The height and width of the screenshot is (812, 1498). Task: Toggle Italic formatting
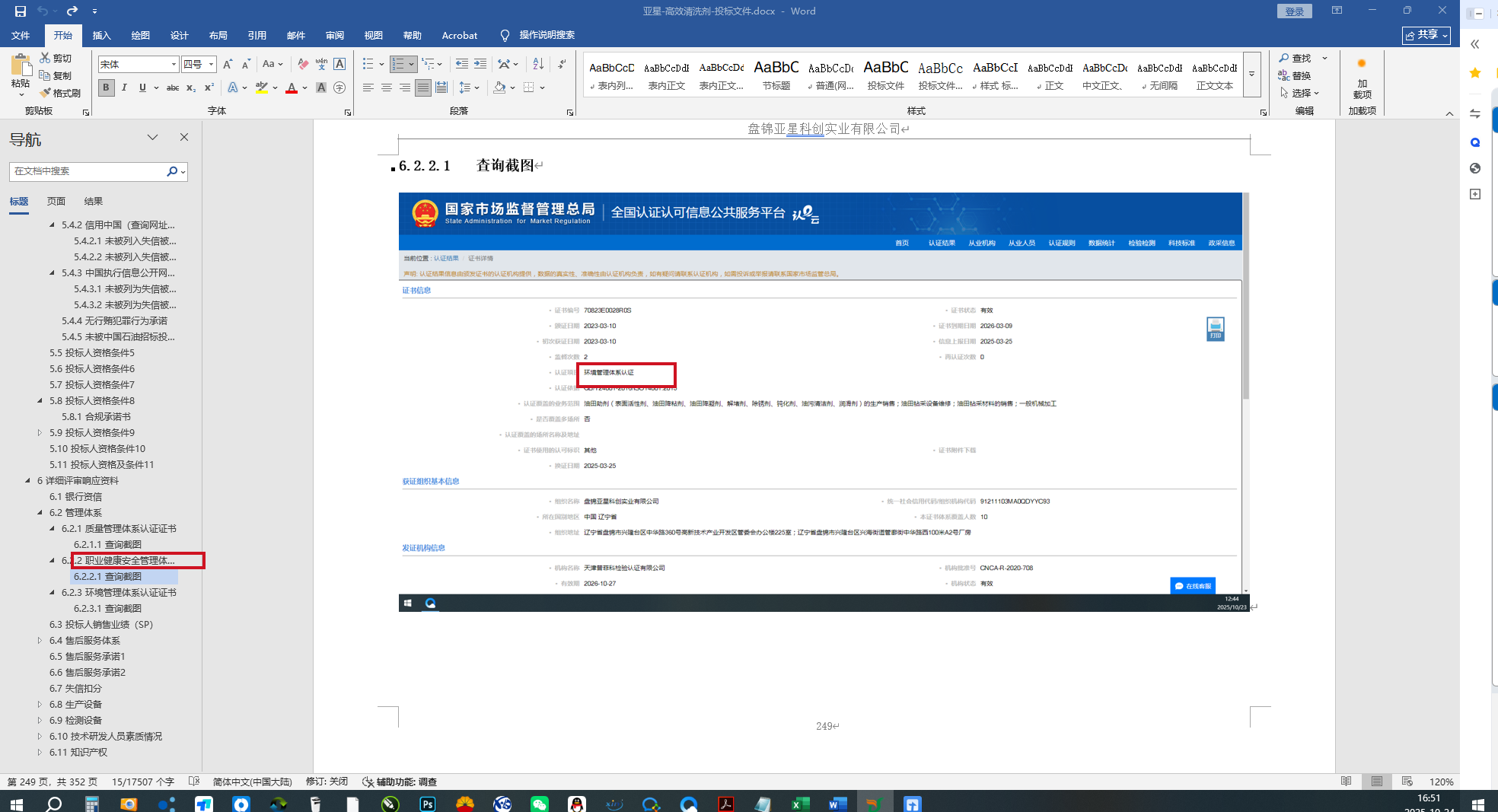[x=124, y=88]
